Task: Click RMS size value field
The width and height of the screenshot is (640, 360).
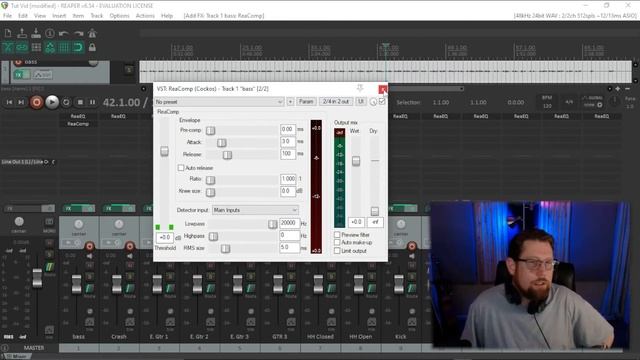Action: (289, 247)
